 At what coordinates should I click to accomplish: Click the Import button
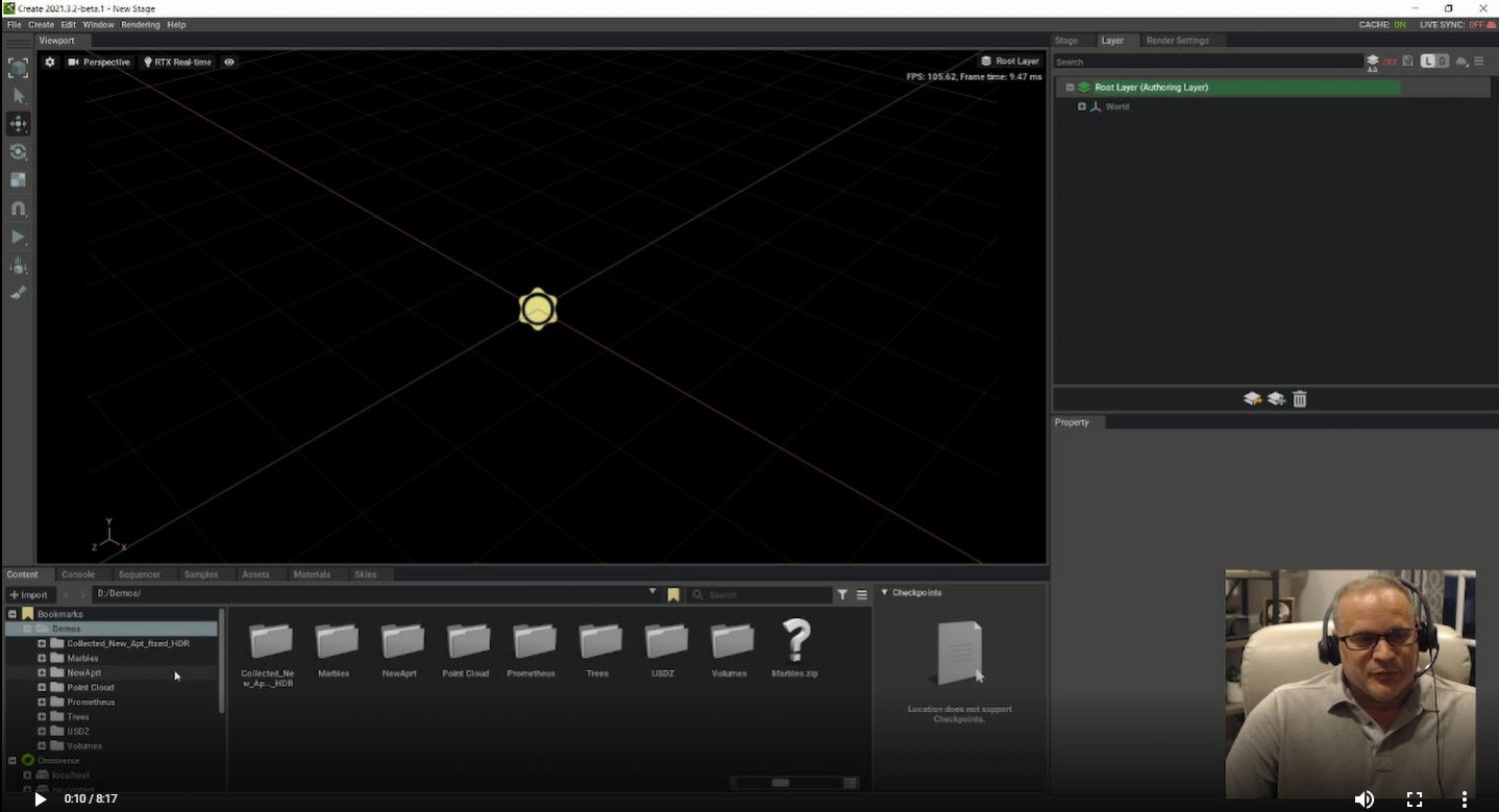29,594
